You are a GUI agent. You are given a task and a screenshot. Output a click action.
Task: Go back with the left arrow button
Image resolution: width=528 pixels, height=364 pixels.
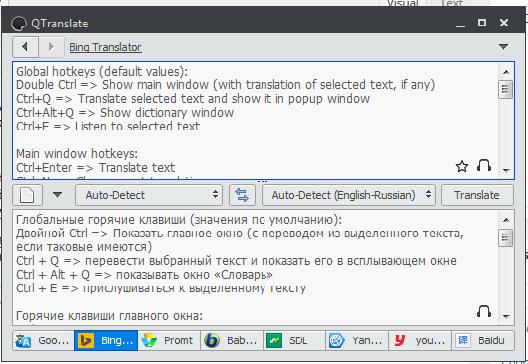coord(25,47)
